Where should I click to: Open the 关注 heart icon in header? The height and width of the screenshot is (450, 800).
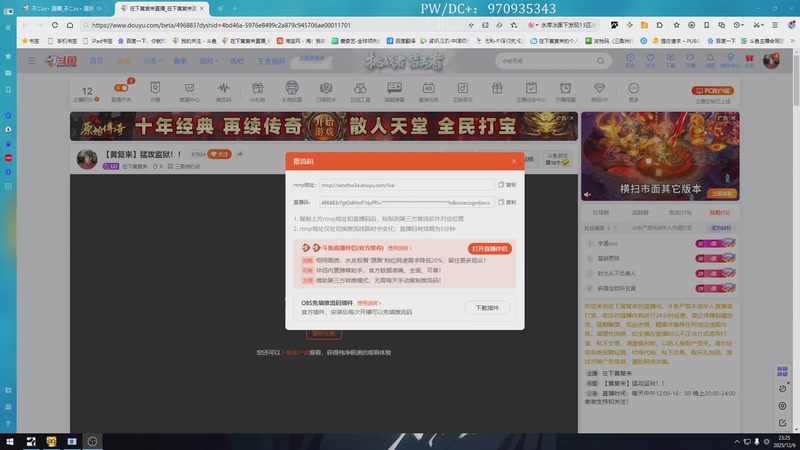point(651,60)
